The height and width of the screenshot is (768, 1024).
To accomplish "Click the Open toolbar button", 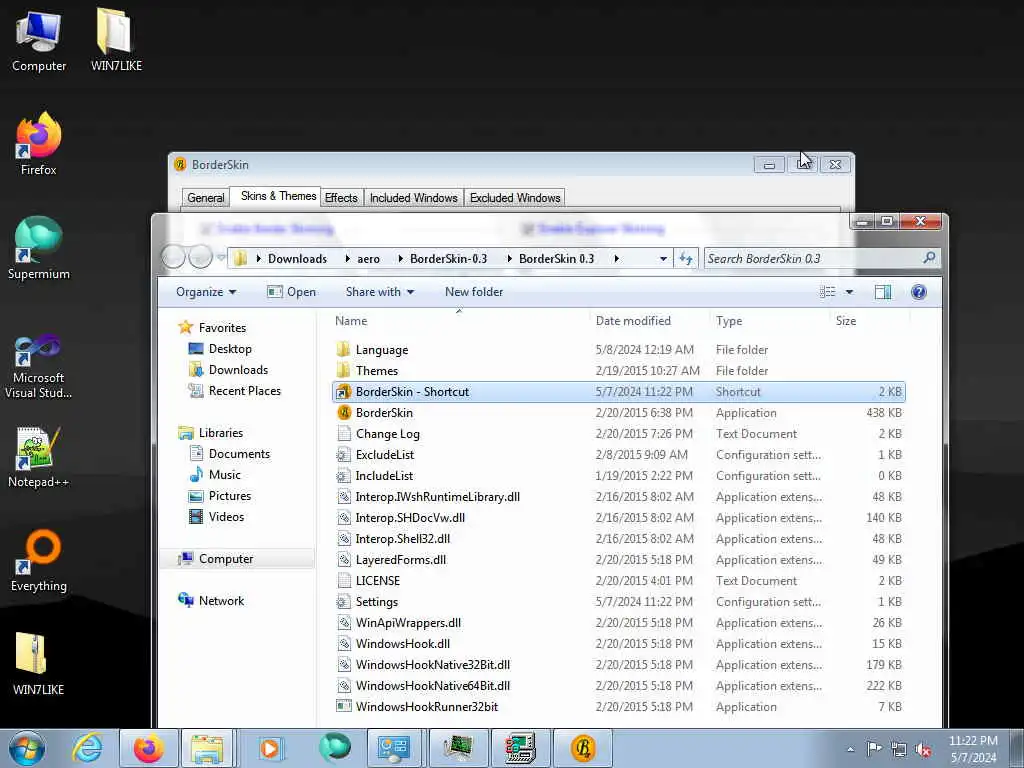I will pos(291,292).
